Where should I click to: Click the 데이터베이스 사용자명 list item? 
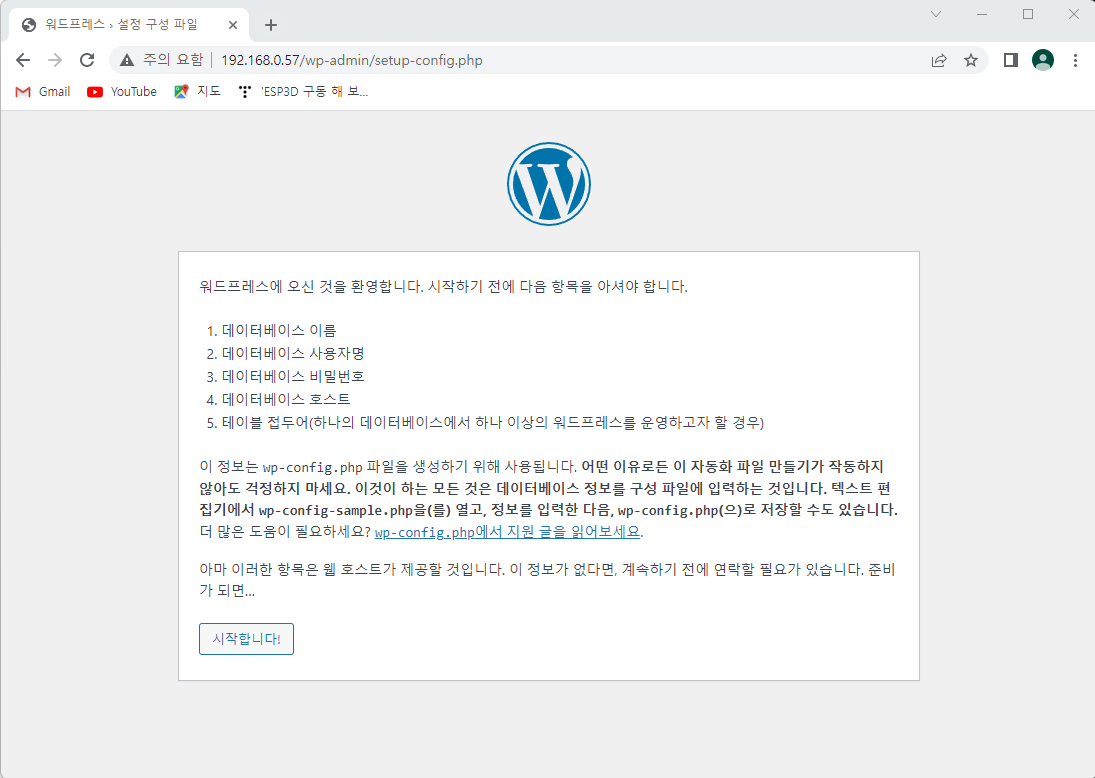(x=293, y=353)
